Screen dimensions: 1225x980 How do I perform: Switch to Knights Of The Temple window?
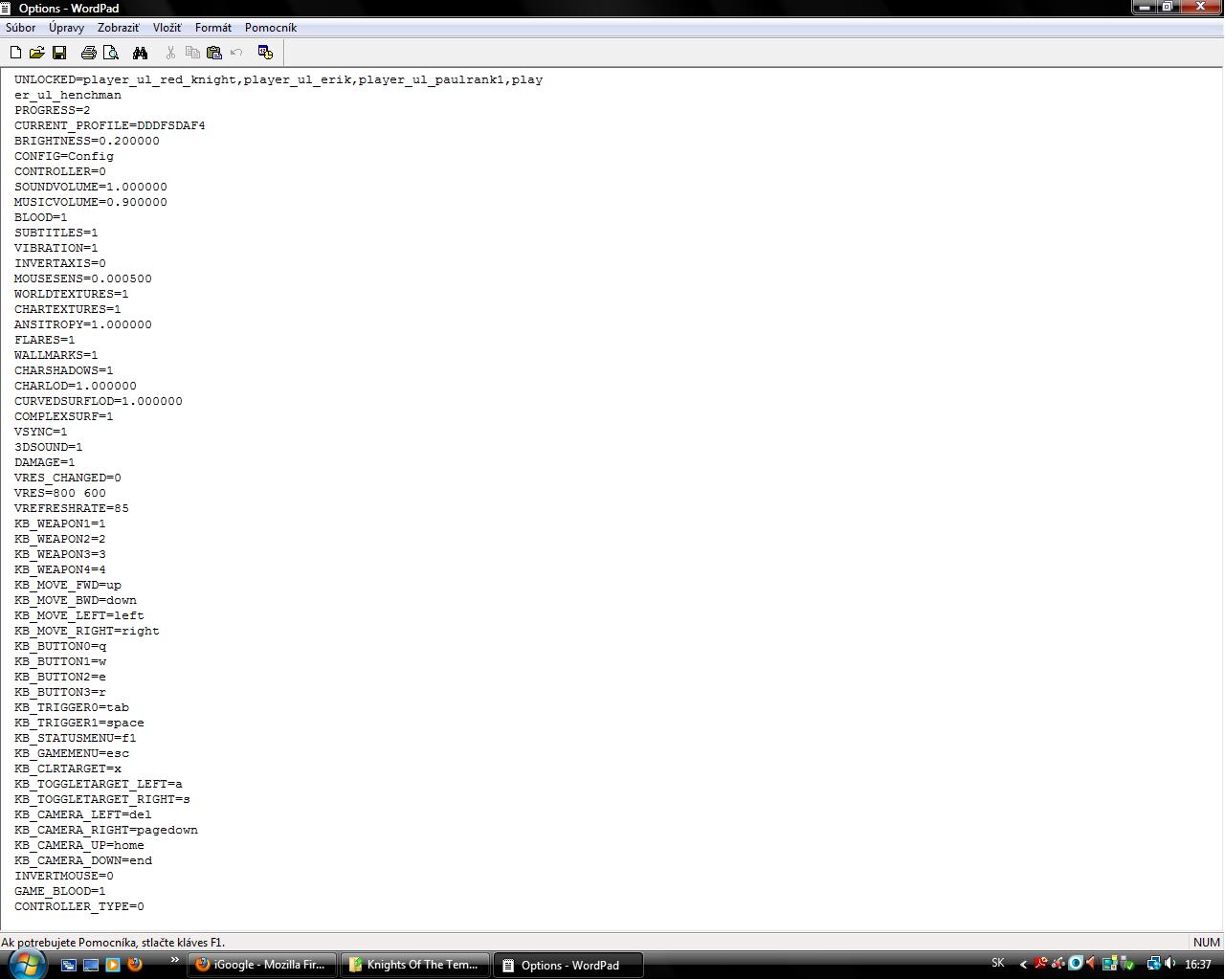(x=414, y=965)
